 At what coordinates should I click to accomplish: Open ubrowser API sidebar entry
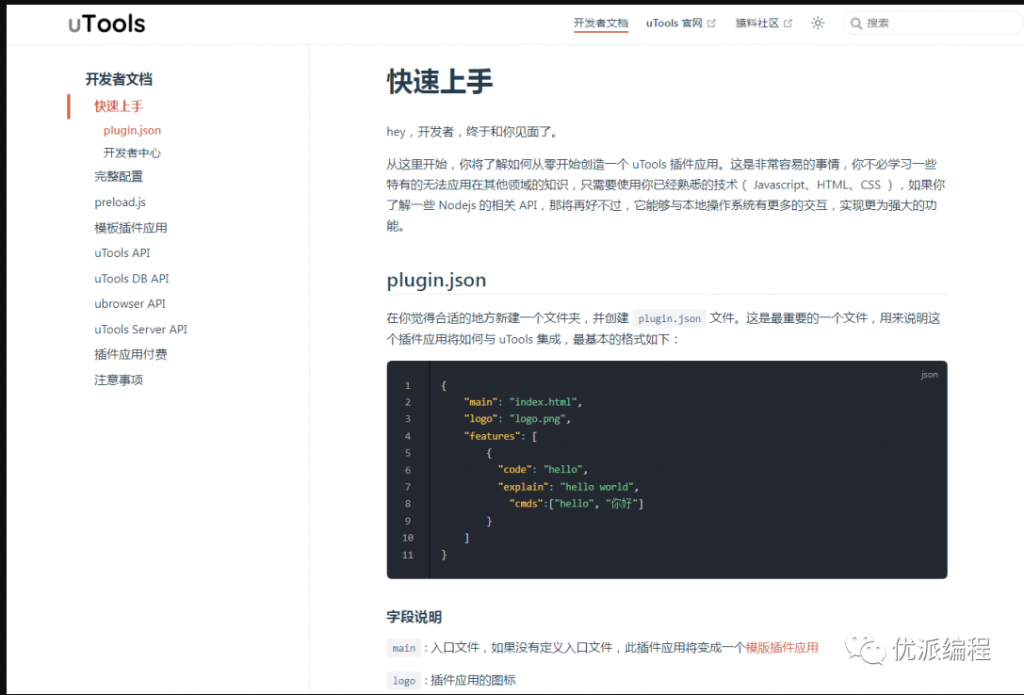[130, 303]
